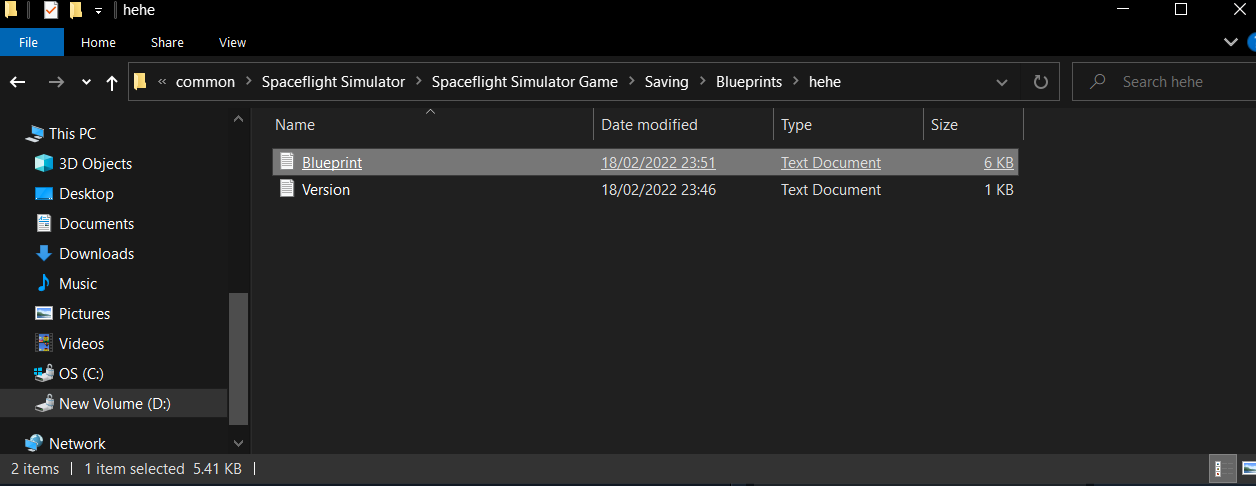Open the Blueprint text document
This screenshot has height=486, width=1256.
click(x=332, y=162)
